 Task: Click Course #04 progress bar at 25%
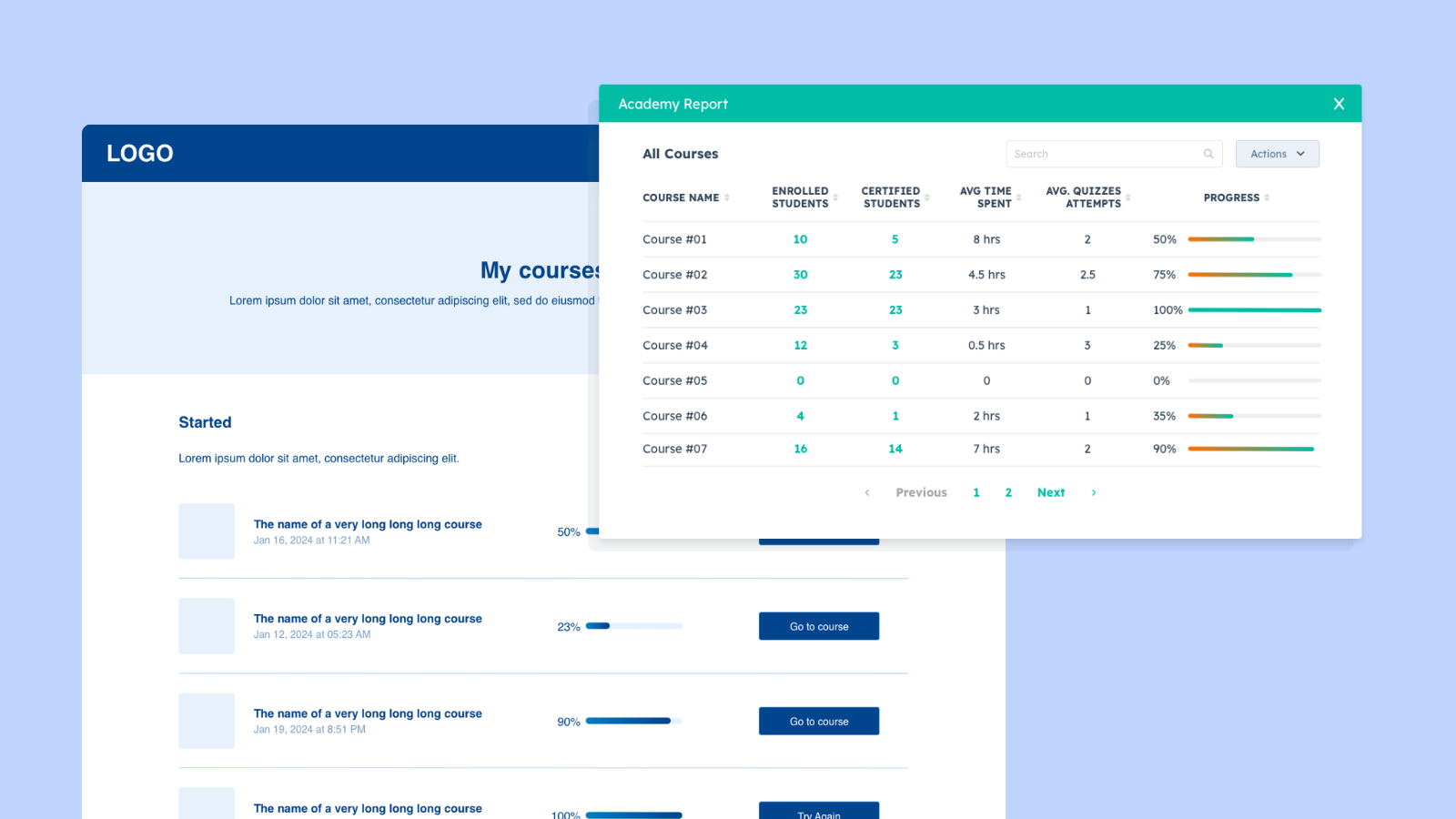[x=1254, y=346]
